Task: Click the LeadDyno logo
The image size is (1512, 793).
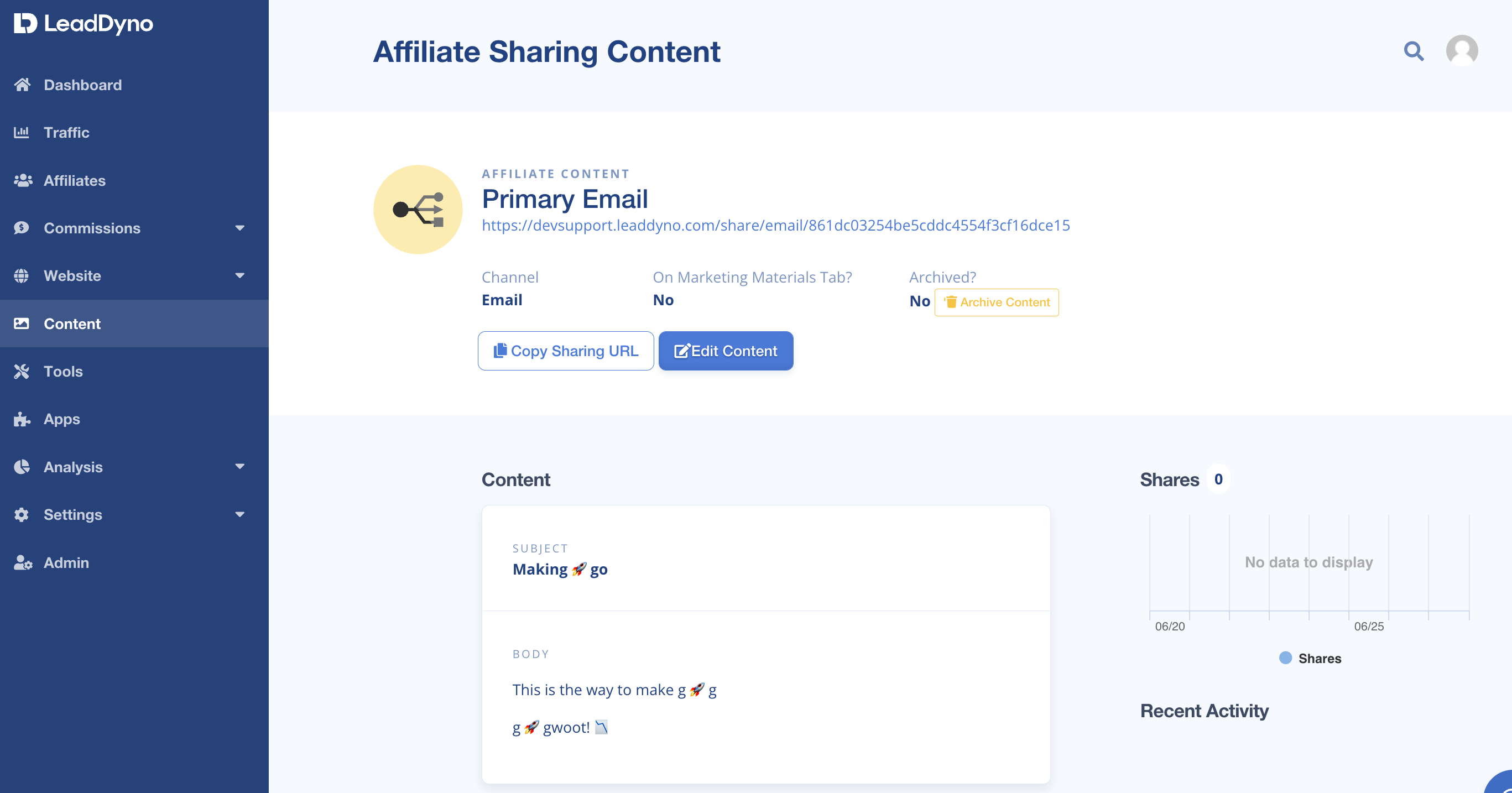Action: click(x=84, y=23)
